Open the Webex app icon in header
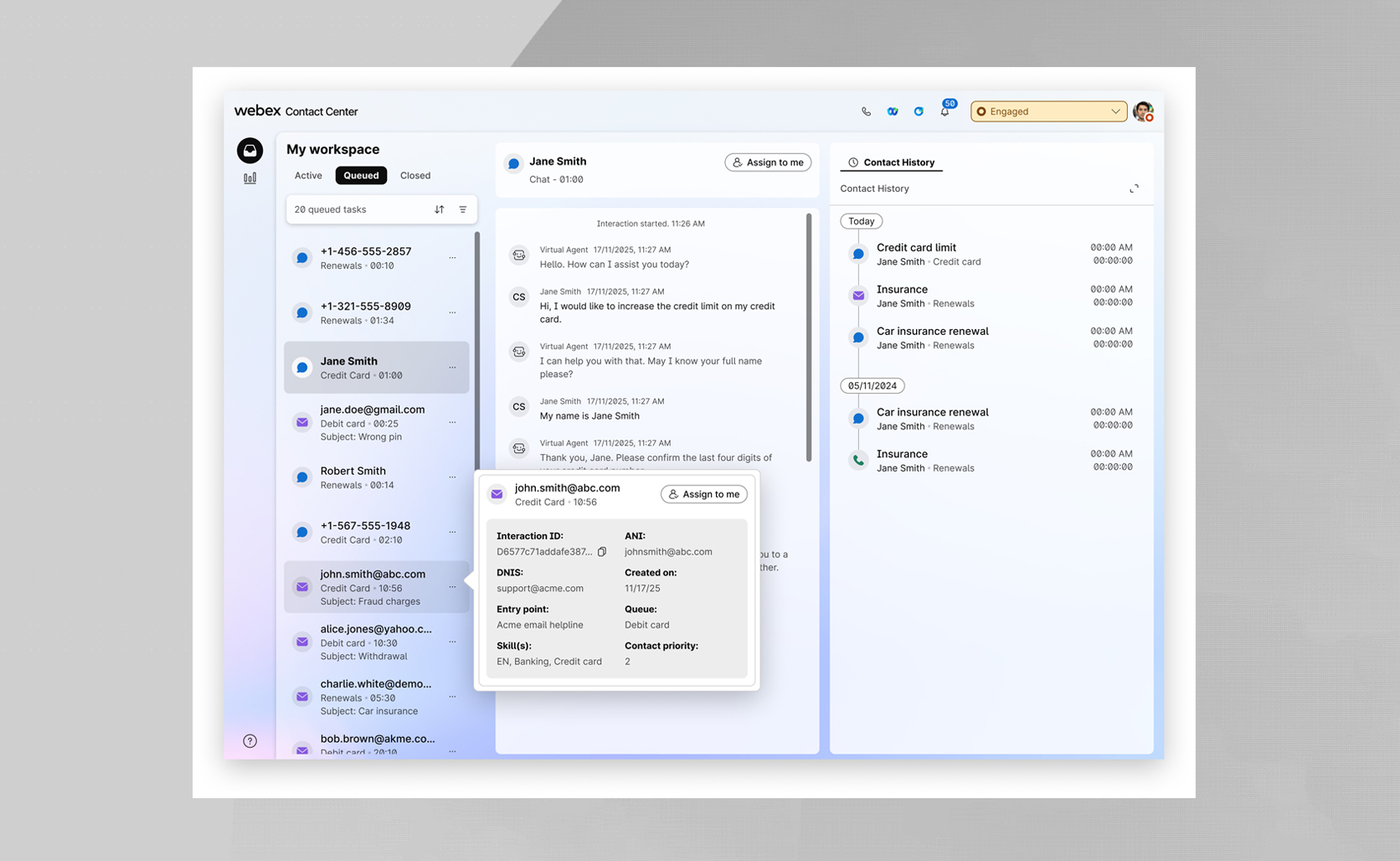1400x861 pixels. (x=893, y=111)
